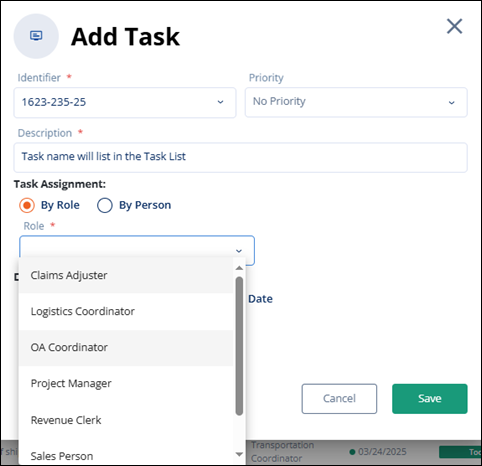Collapse the Role combo box

coord(137,250)
